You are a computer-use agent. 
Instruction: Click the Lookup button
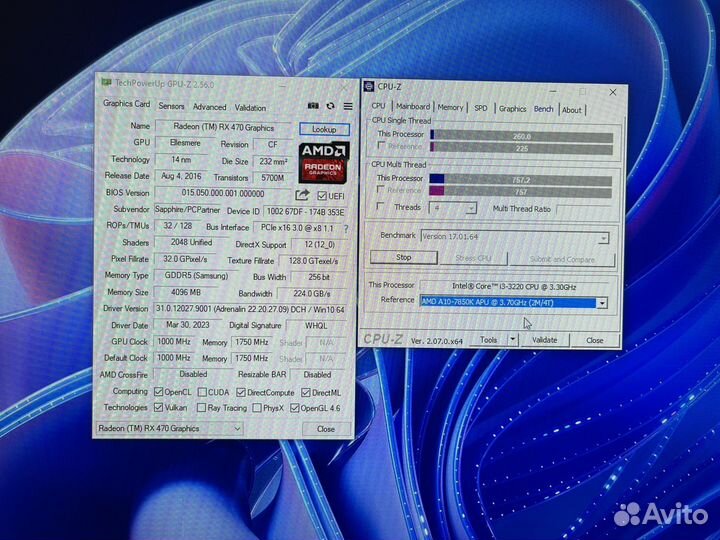tap(324, 129)
